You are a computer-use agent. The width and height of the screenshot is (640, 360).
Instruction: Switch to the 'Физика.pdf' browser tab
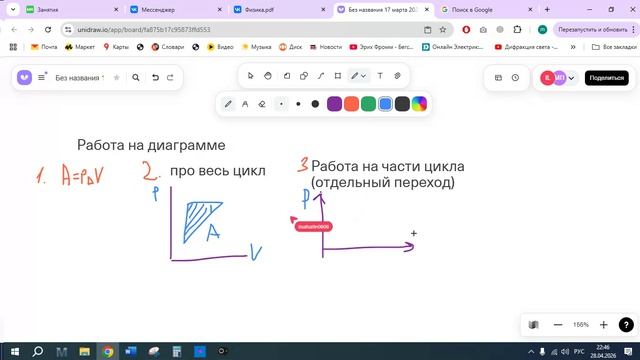pyautogui.click(x=280, y=9)
